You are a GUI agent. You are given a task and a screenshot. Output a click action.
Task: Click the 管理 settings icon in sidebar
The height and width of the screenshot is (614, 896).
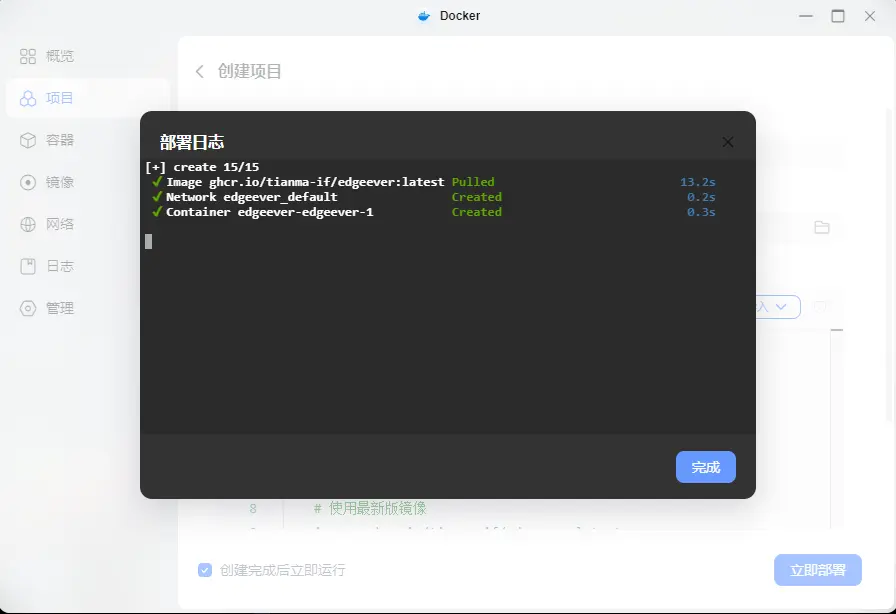coord(27,308)
